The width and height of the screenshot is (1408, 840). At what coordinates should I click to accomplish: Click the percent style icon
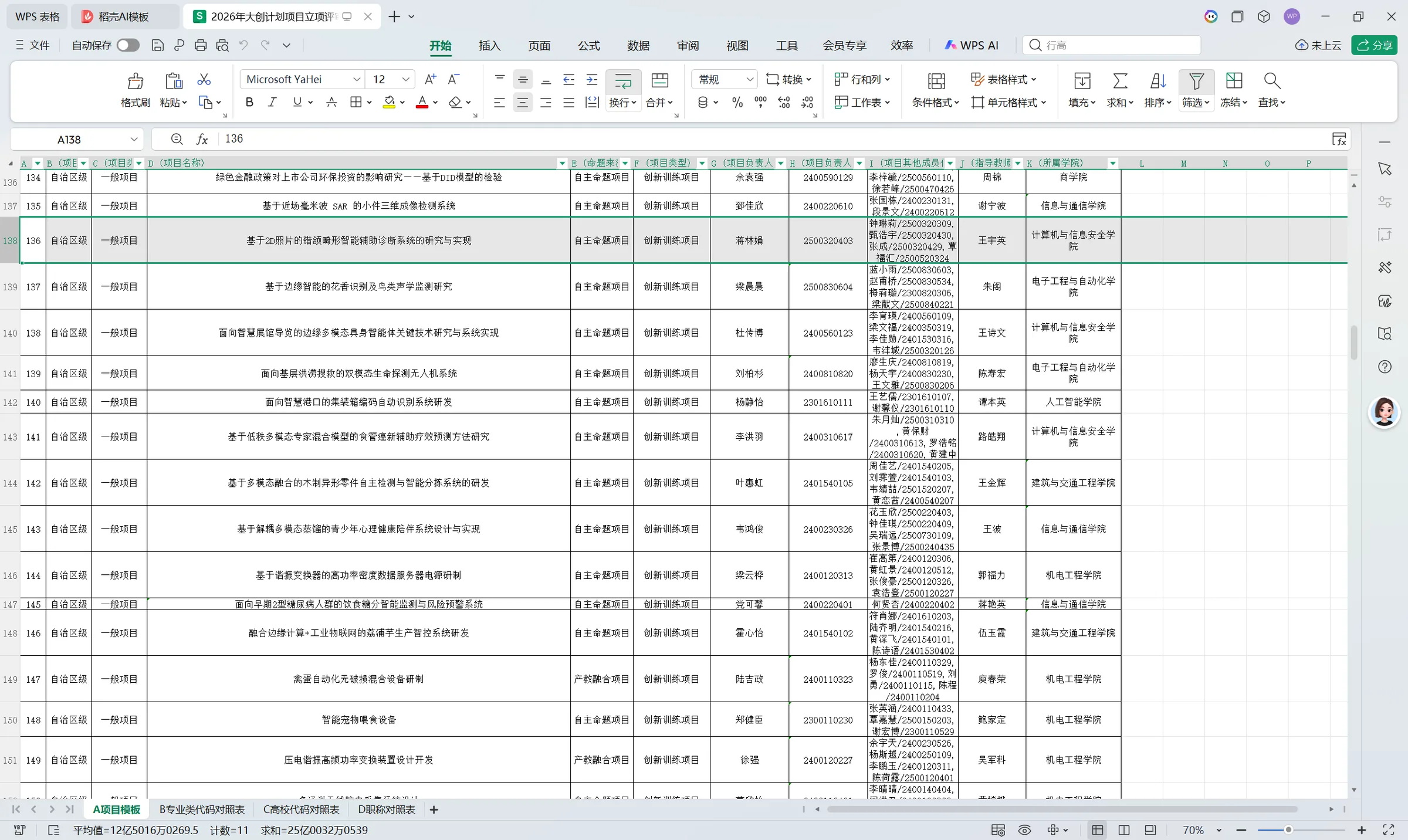click(x=737, y=103)
